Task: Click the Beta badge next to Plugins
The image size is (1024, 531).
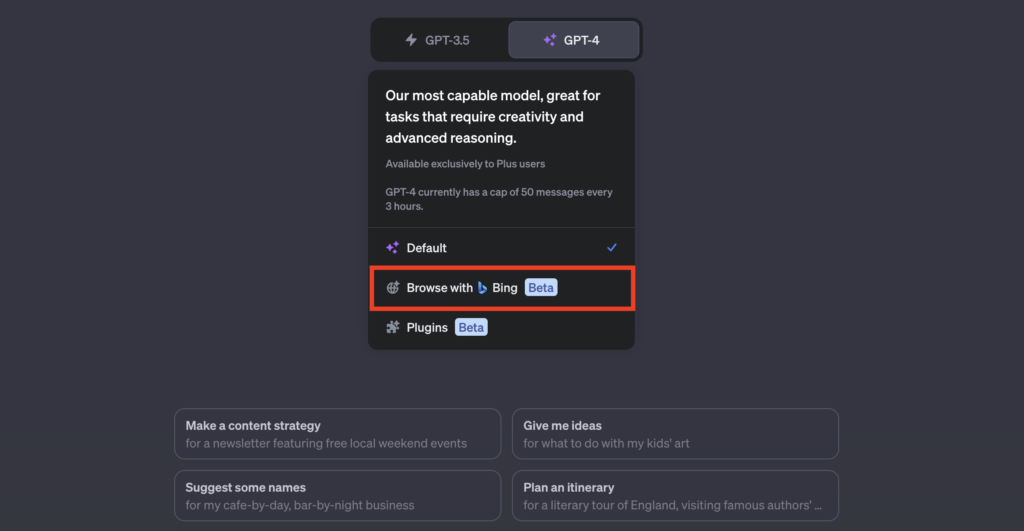Action: click(x=471, y=327)
